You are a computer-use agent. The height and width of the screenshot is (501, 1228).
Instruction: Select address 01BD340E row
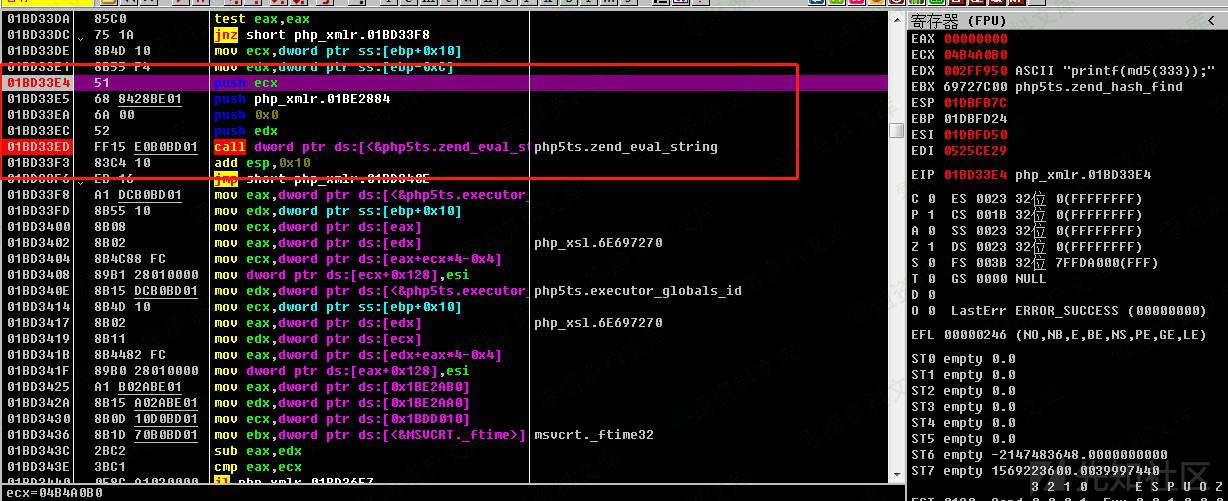pos(38,291)
